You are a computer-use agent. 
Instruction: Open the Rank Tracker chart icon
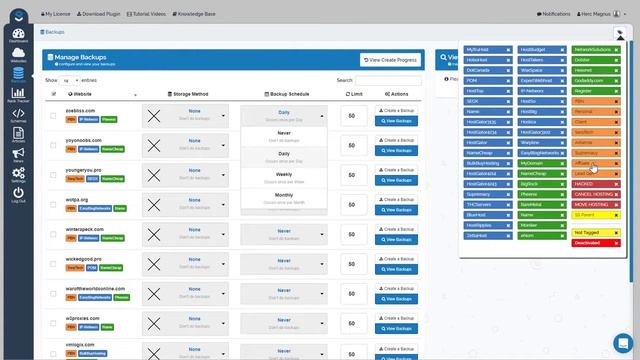(18, 95)
